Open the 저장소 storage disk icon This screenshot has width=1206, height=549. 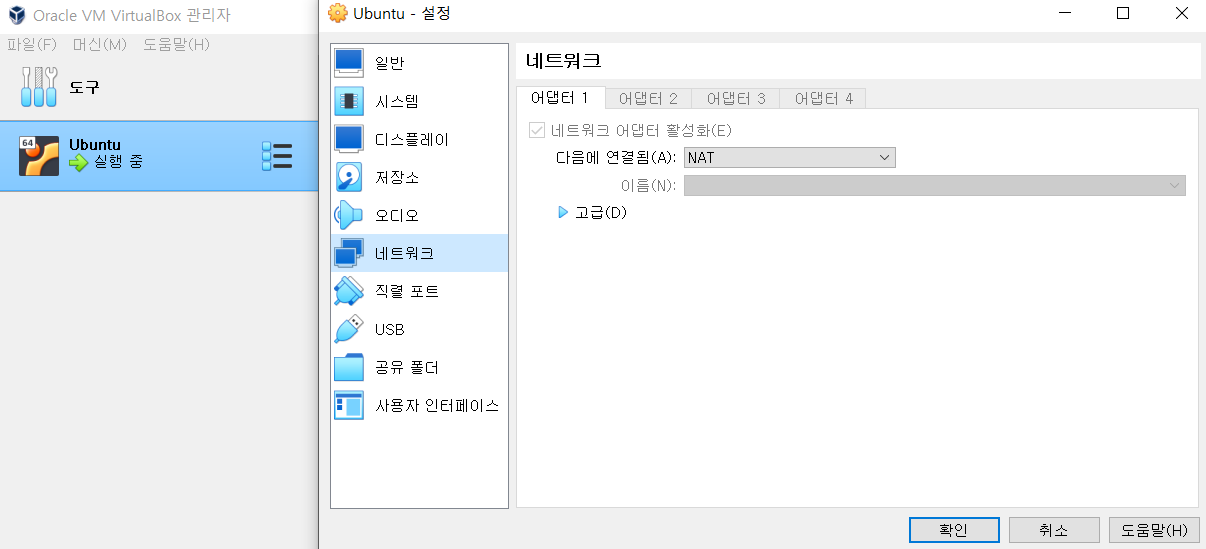coord(349,177)
